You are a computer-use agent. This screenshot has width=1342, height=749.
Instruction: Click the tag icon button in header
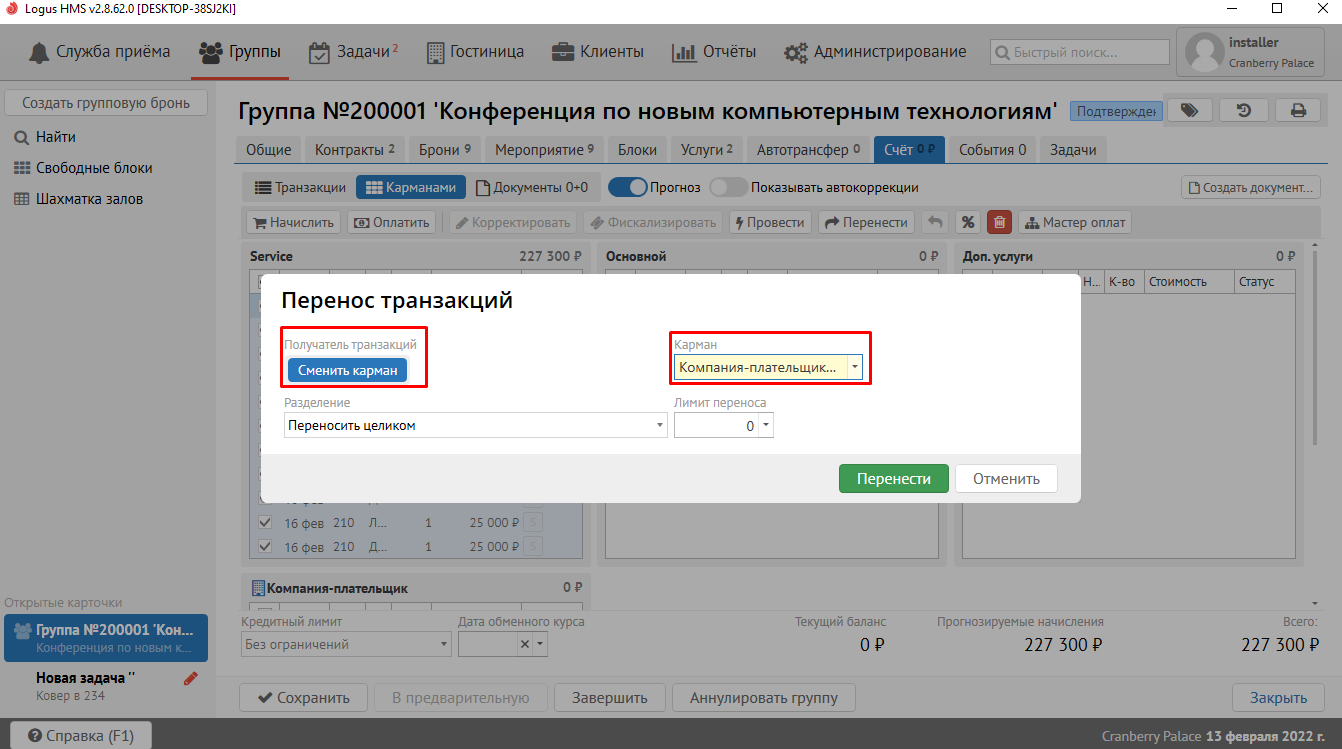[x=1189, y=110]
